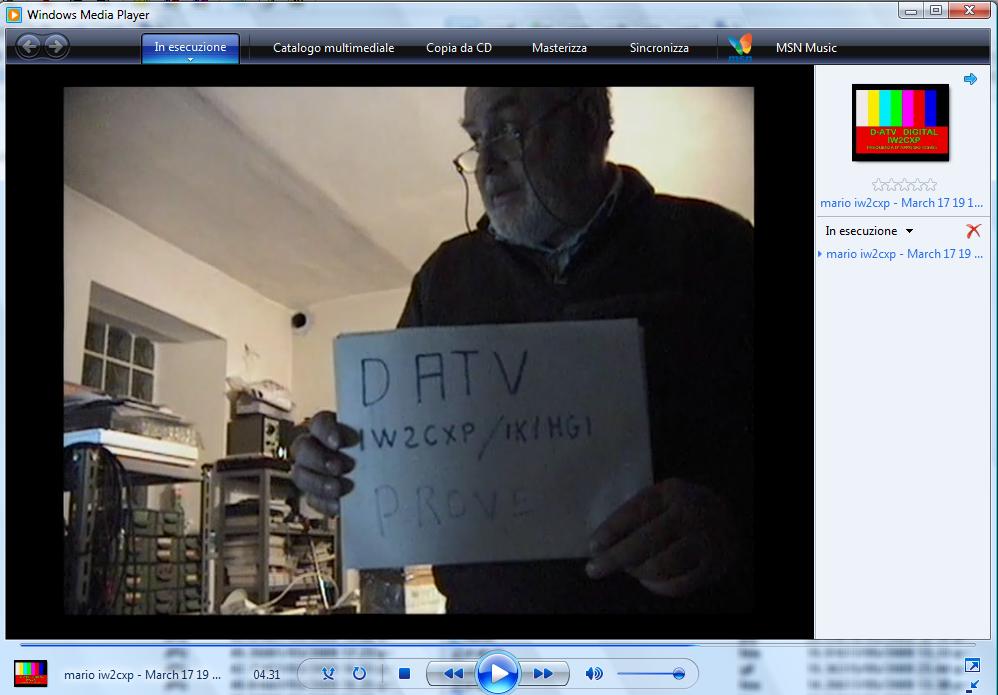The image size is (998, 695).
Task: Open the In esecuzione tab
Action: (190, 46)
